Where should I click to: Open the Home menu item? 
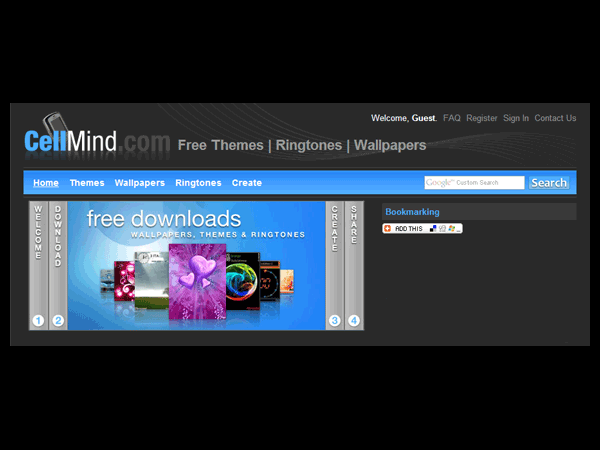tap(46, 183)
